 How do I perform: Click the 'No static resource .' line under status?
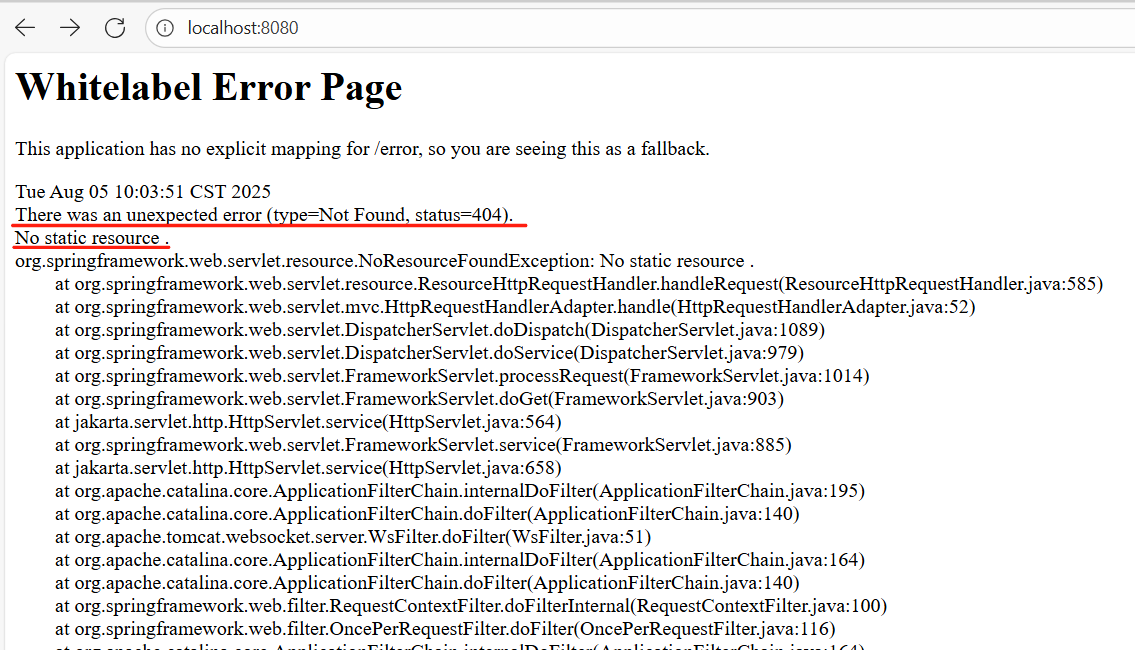point(92,238)
